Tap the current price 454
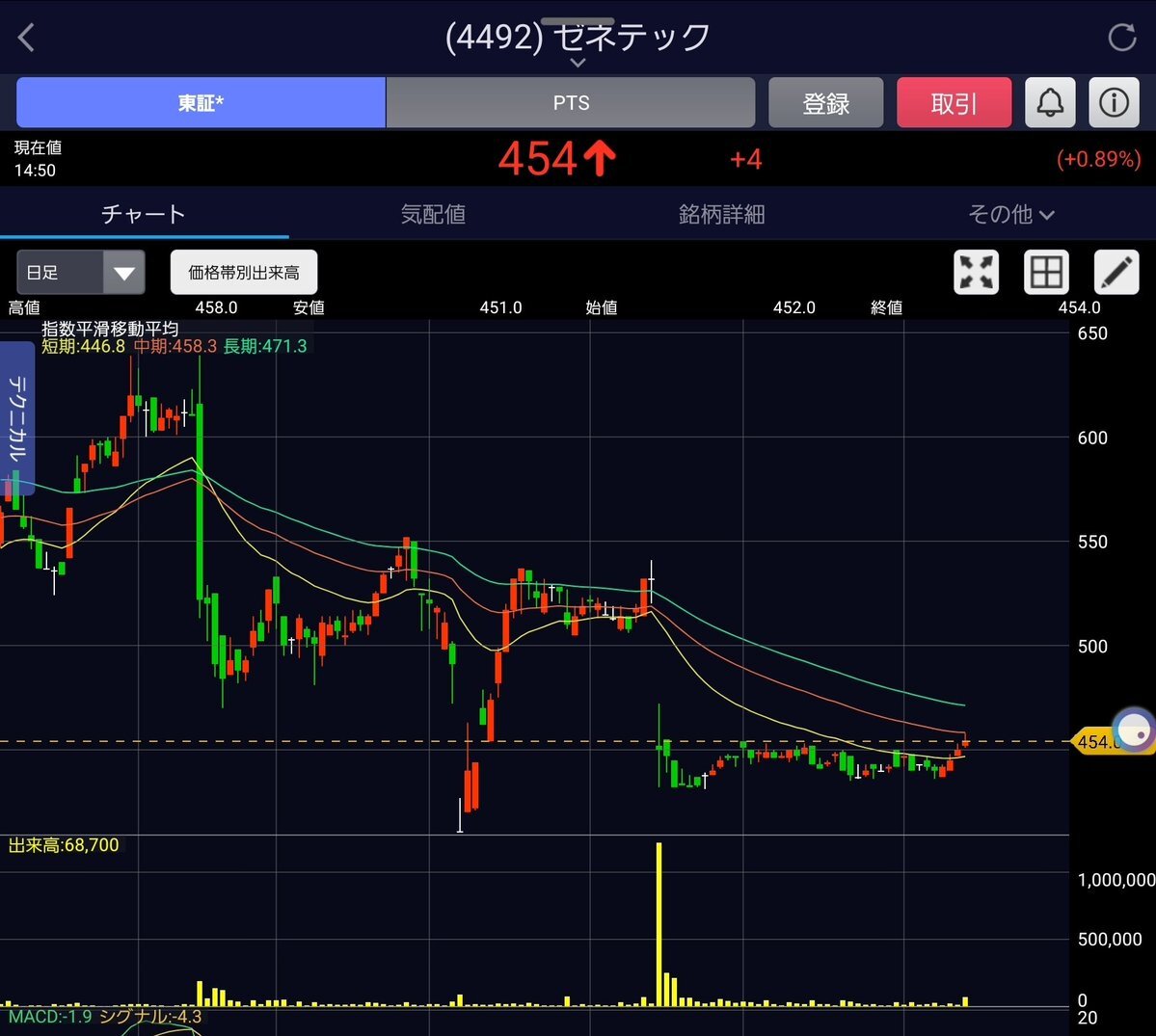The height and width of the screenshot is (1036, 1156). point(537,159)
